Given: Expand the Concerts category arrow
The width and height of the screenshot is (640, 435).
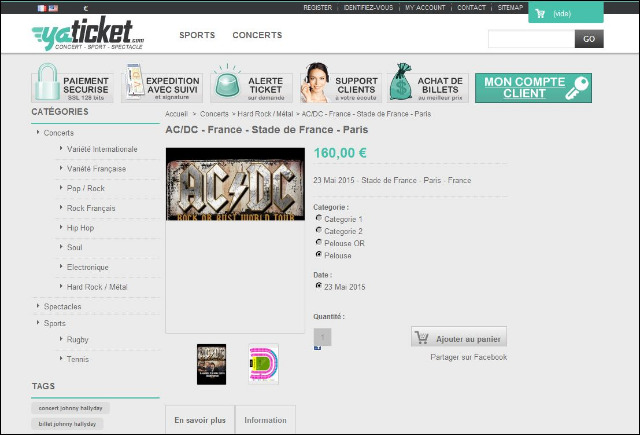Looking at the screenshot, I should click(38, 132).
